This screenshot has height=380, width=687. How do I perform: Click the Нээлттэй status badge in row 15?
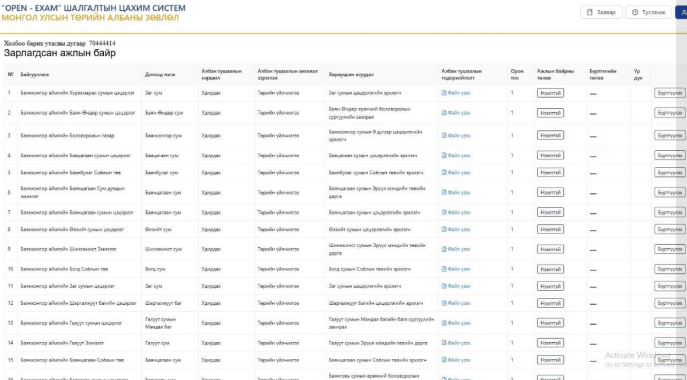[550, 360]
